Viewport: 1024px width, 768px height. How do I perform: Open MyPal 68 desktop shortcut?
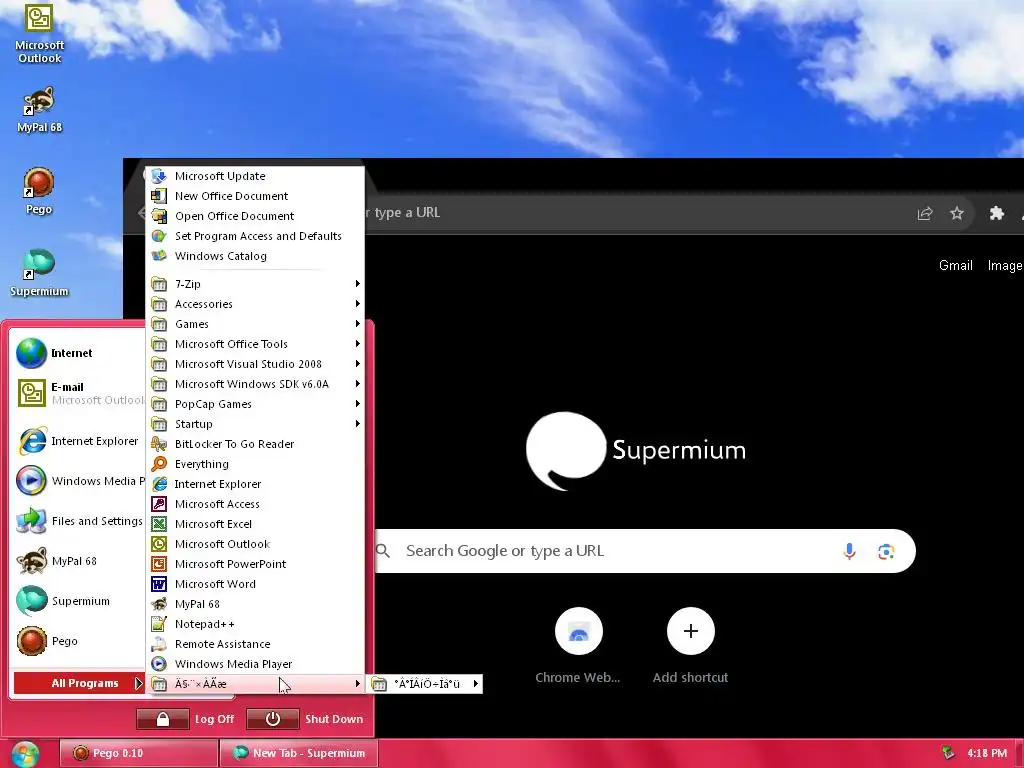[x=39, y=110]
